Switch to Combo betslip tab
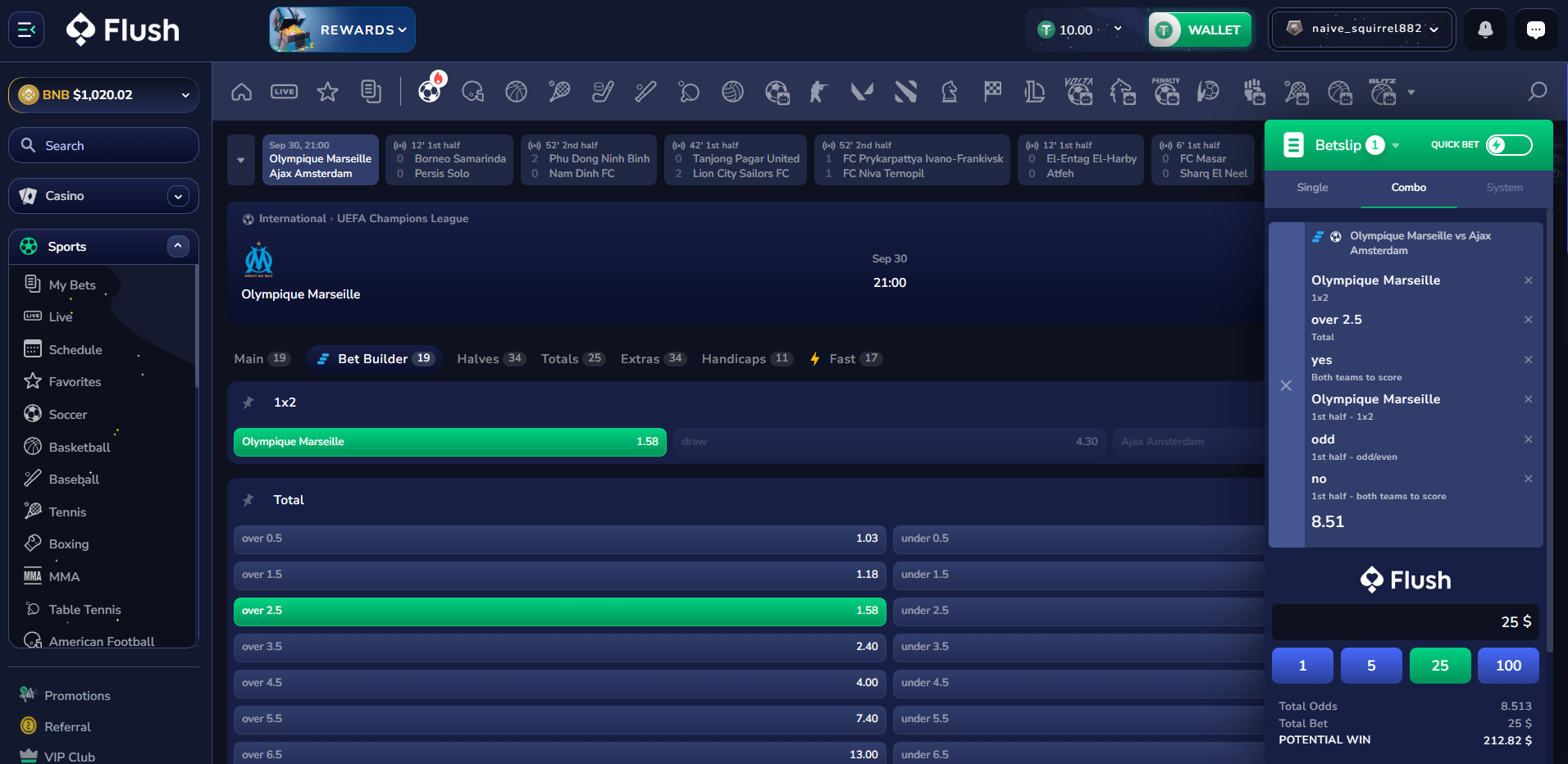 (x=1408, y=188)
